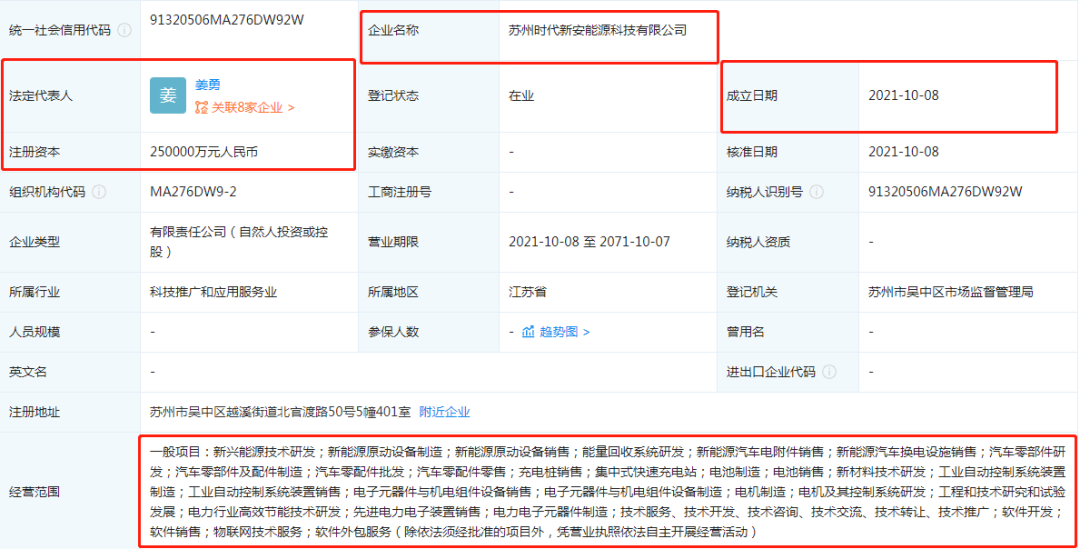Click the 注册地址 label
The height and width of the screenshot is (549, 1080).
[34, 412]
